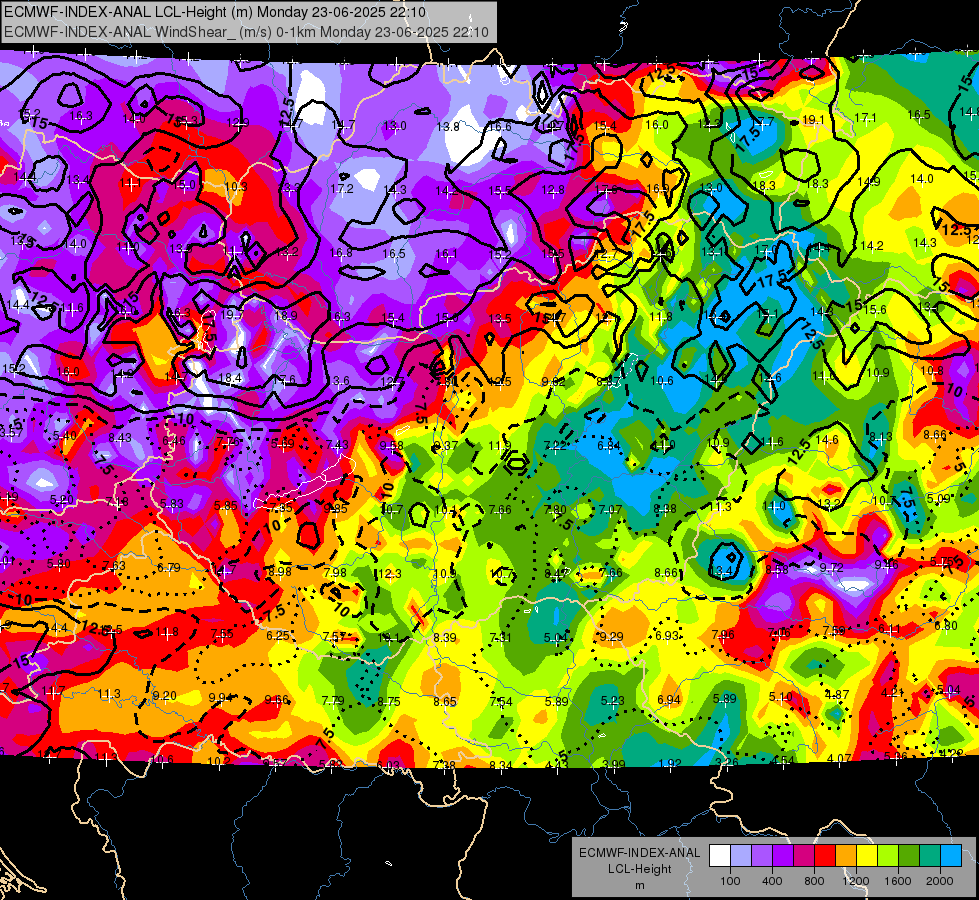Click the map value '12.3'

pyautogui.click(x=390, y=573)
